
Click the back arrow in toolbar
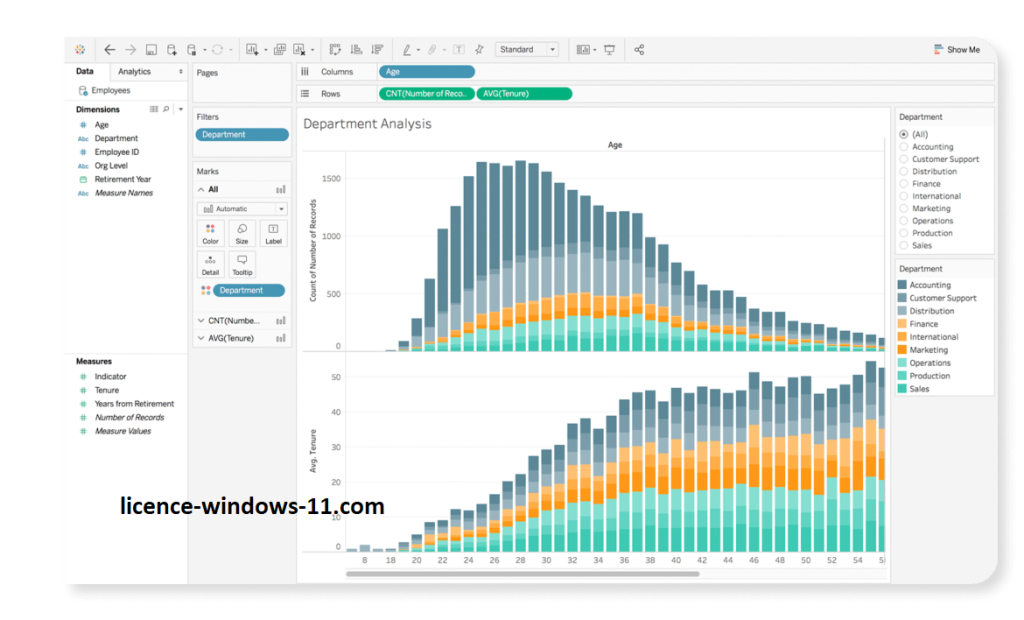click(x=109, y=49)
